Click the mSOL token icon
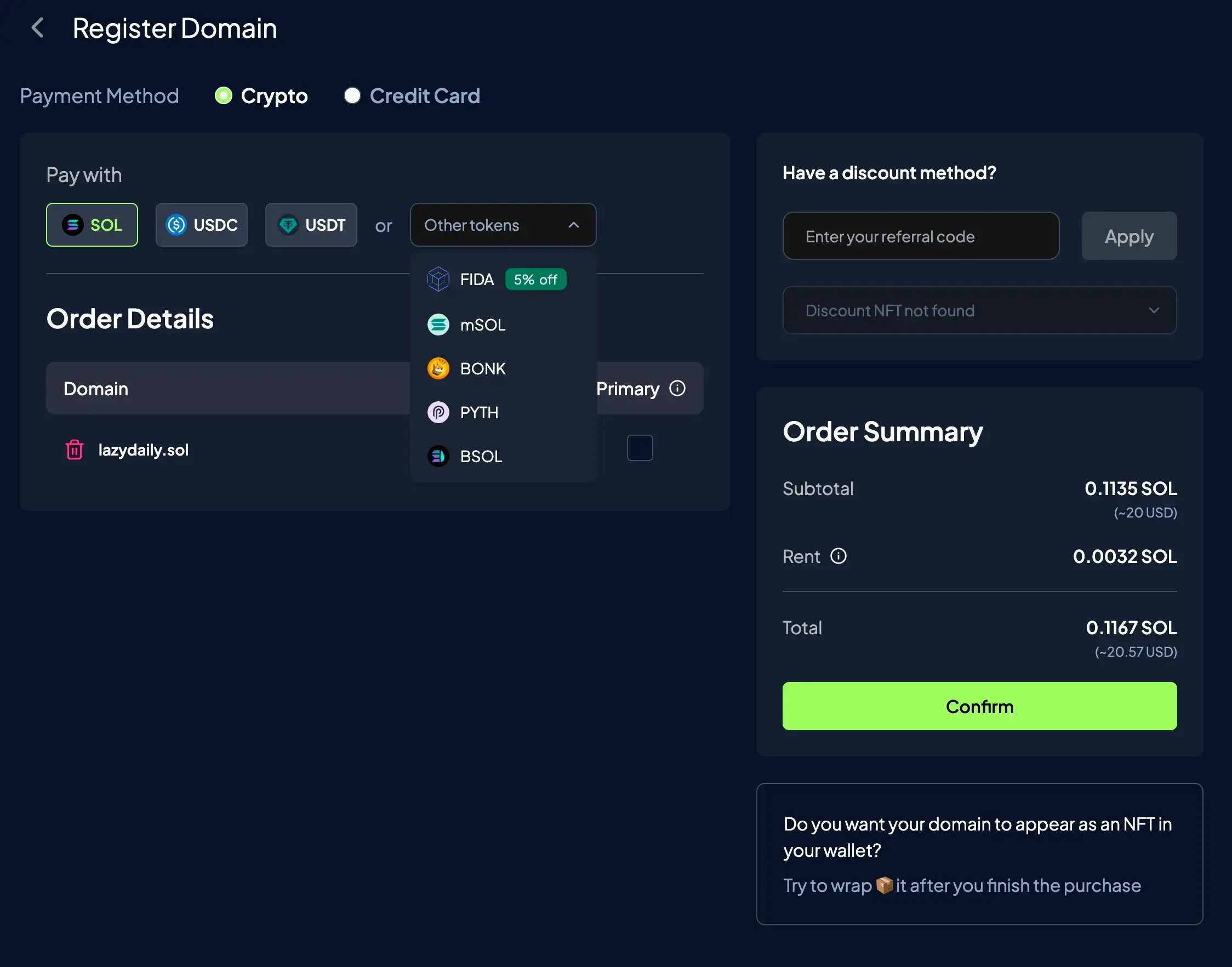 coord(438,325)
